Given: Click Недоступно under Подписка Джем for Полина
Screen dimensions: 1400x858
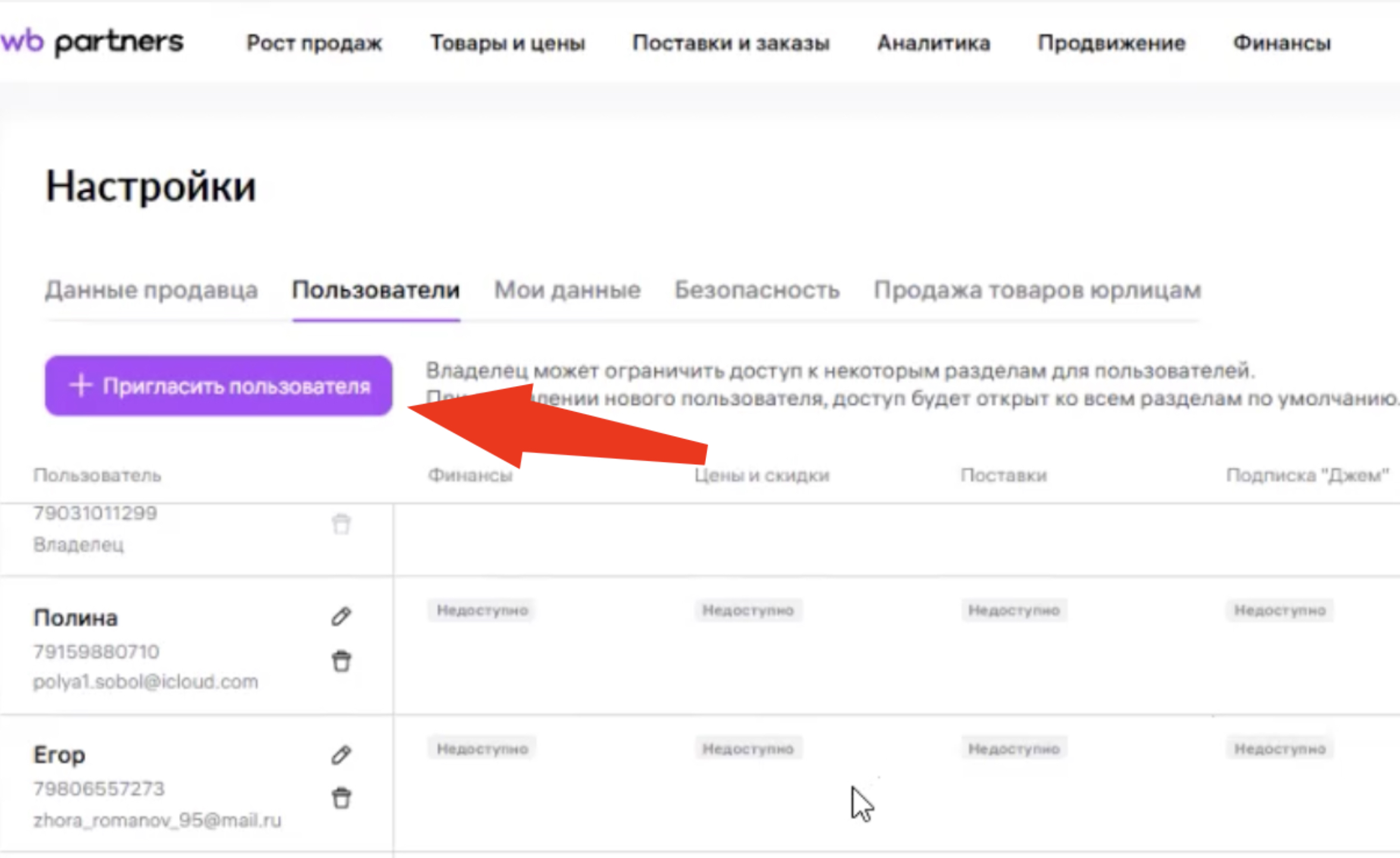Looking at the screenshot, I should pyautogui.click(x=1280, y=610).
